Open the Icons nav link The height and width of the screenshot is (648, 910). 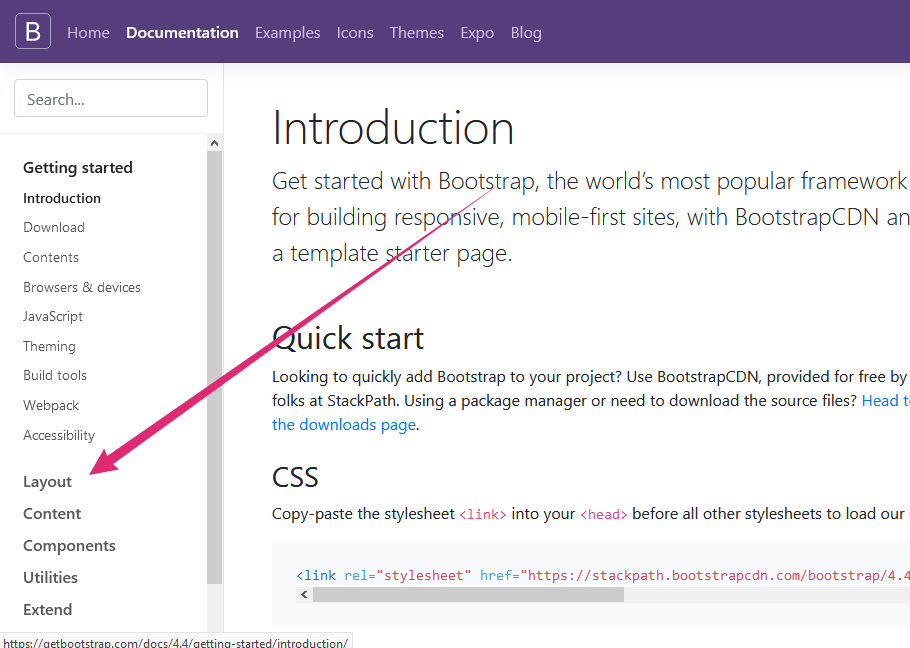(355, 32)
